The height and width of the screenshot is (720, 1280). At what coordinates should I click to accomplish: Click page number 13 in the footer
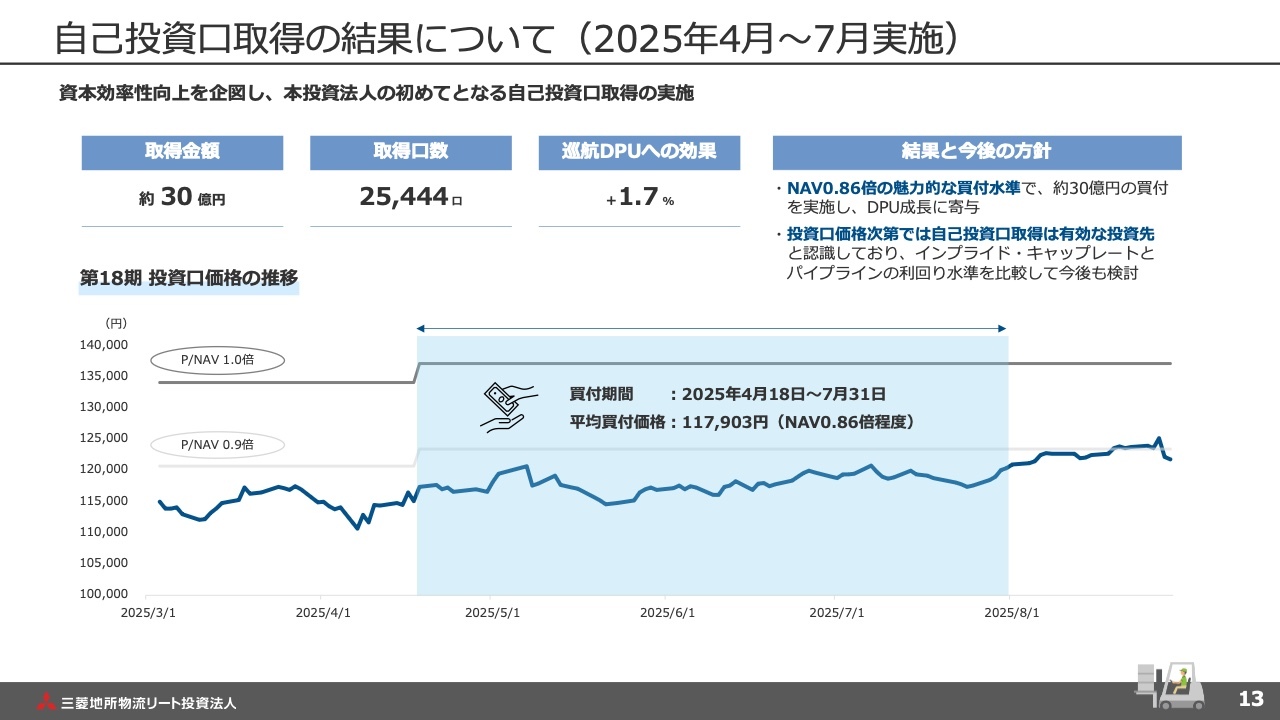tap(1251, 698)
